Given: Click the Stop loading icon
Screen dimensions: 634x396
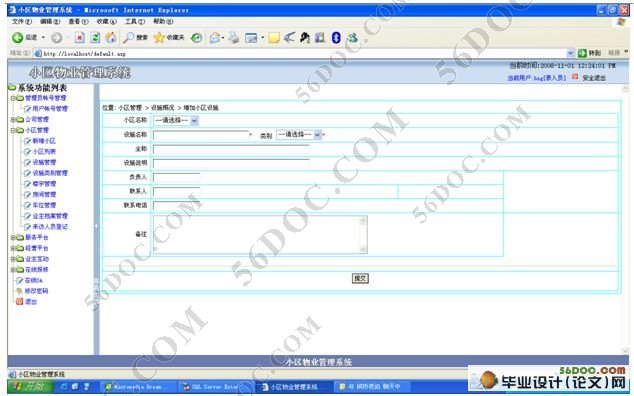Looking at the screenshot, I should (80, 38).
